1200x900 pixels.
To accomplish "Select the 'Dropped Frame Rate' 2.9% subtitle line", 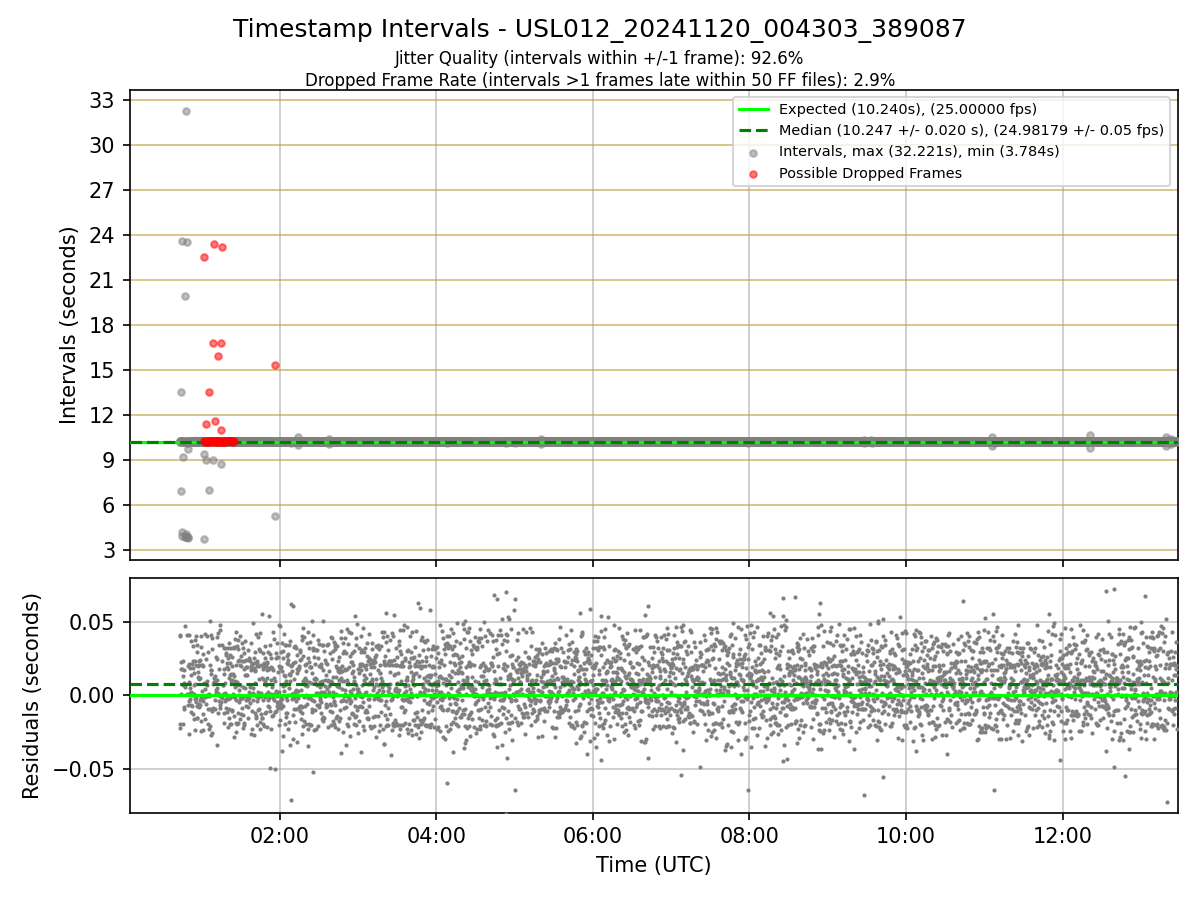I will point(599,79).
